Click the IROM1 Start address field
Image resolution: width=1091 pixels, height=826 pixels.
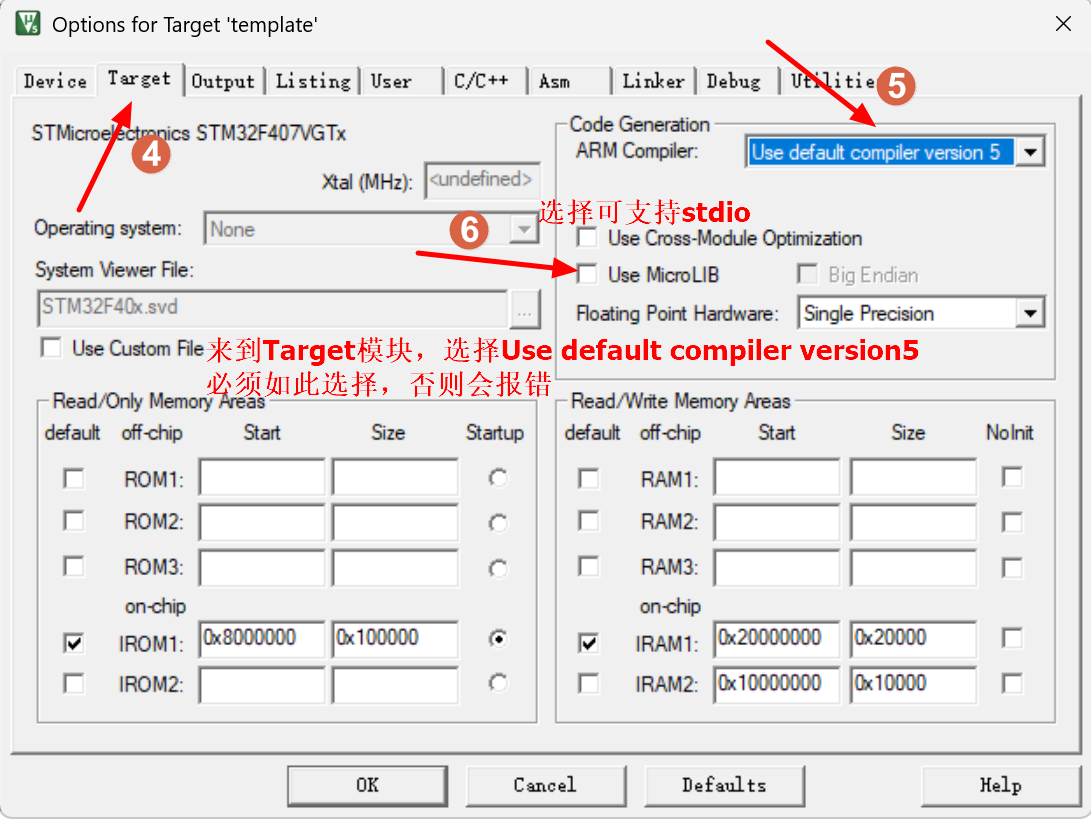262,639
